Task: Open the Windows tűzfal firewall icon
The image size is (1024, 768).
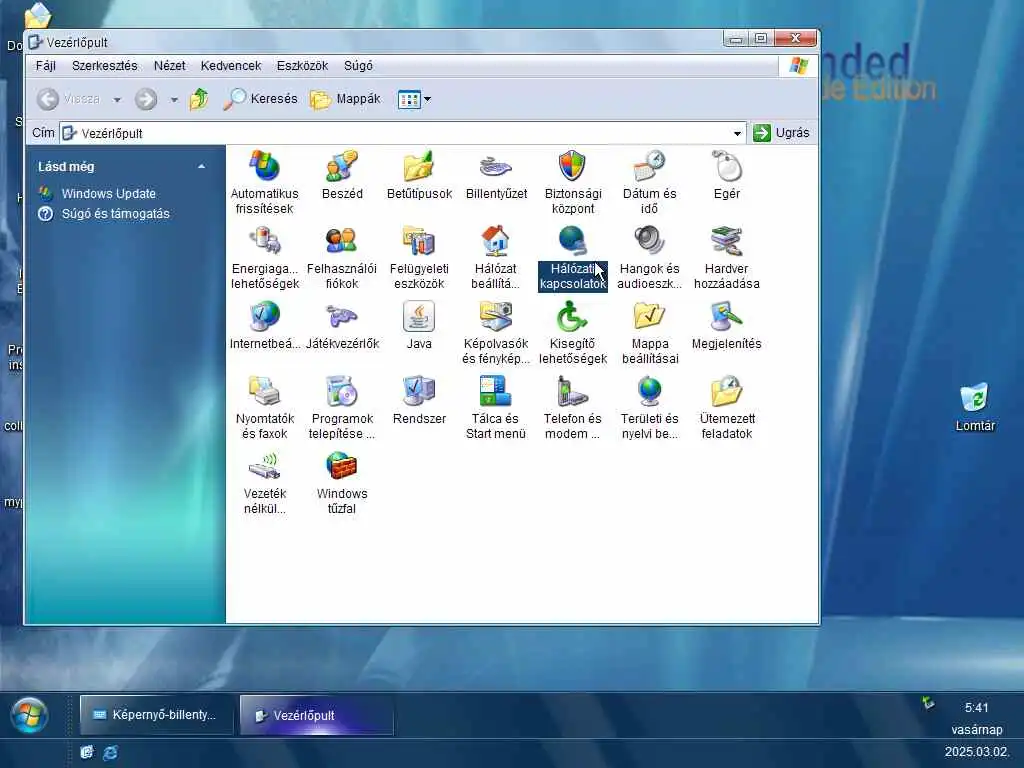Action: click(x=342, y=483)
